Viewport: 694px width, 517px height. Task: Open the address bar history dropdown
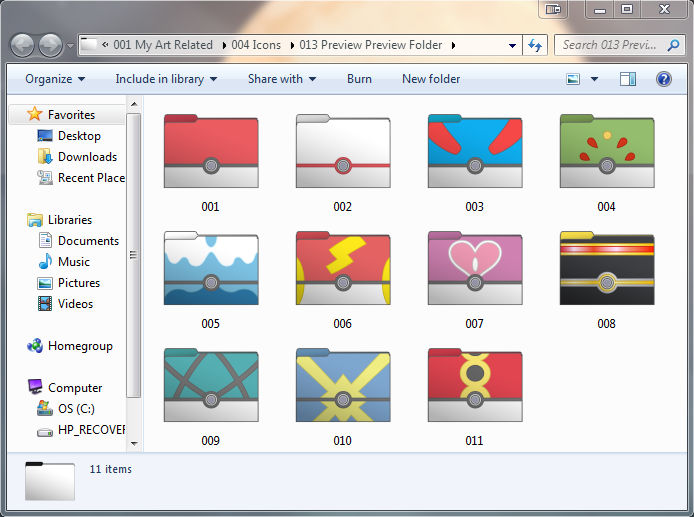(512, 45)
